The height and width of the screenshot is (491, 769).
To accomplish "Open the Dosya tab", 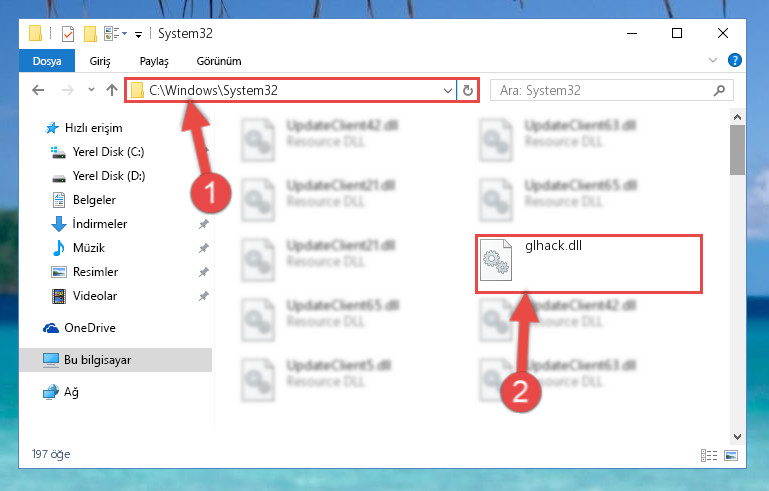I will [x=47, y=61].
